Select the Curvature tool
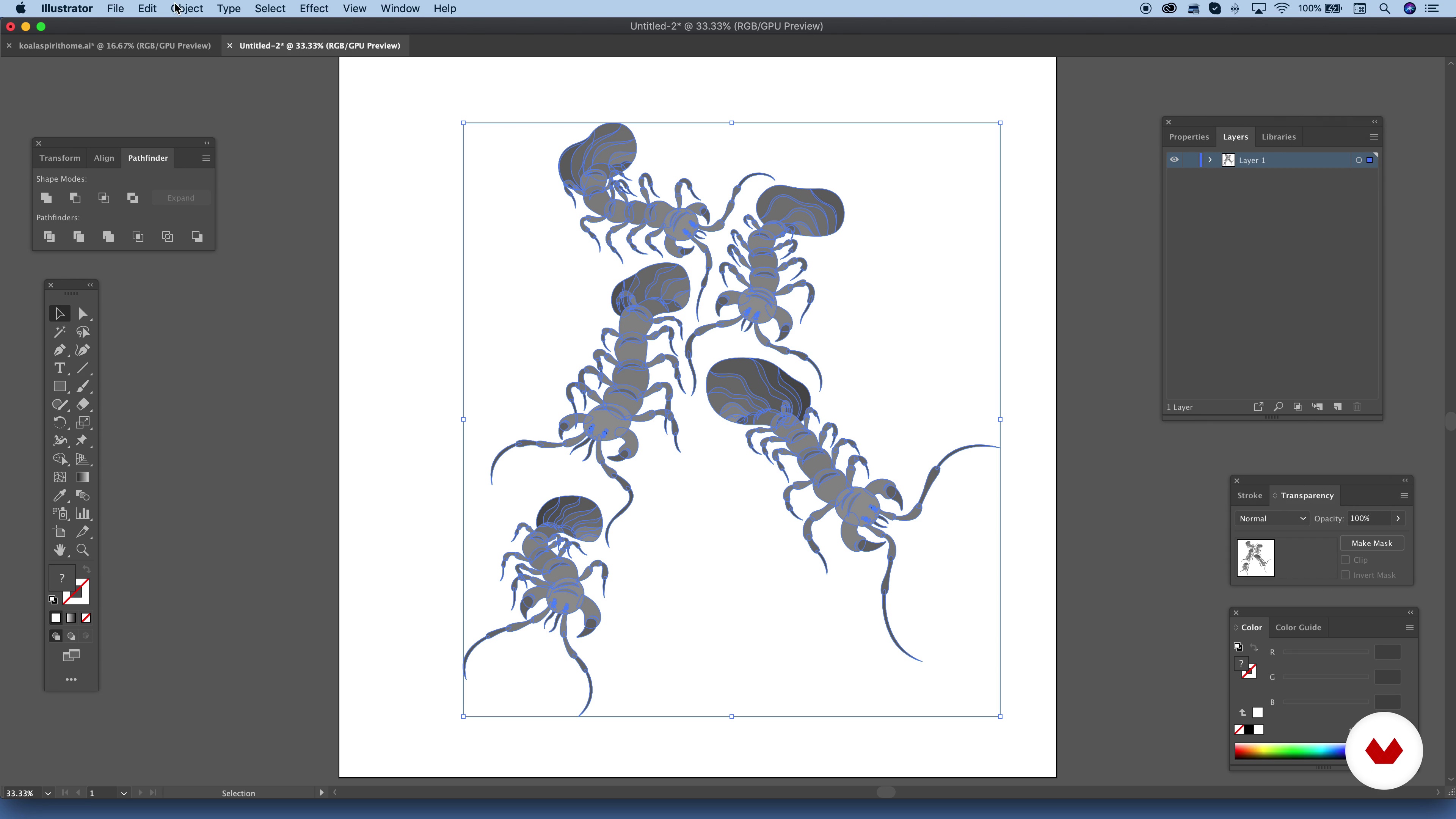 tap(83, 350)
